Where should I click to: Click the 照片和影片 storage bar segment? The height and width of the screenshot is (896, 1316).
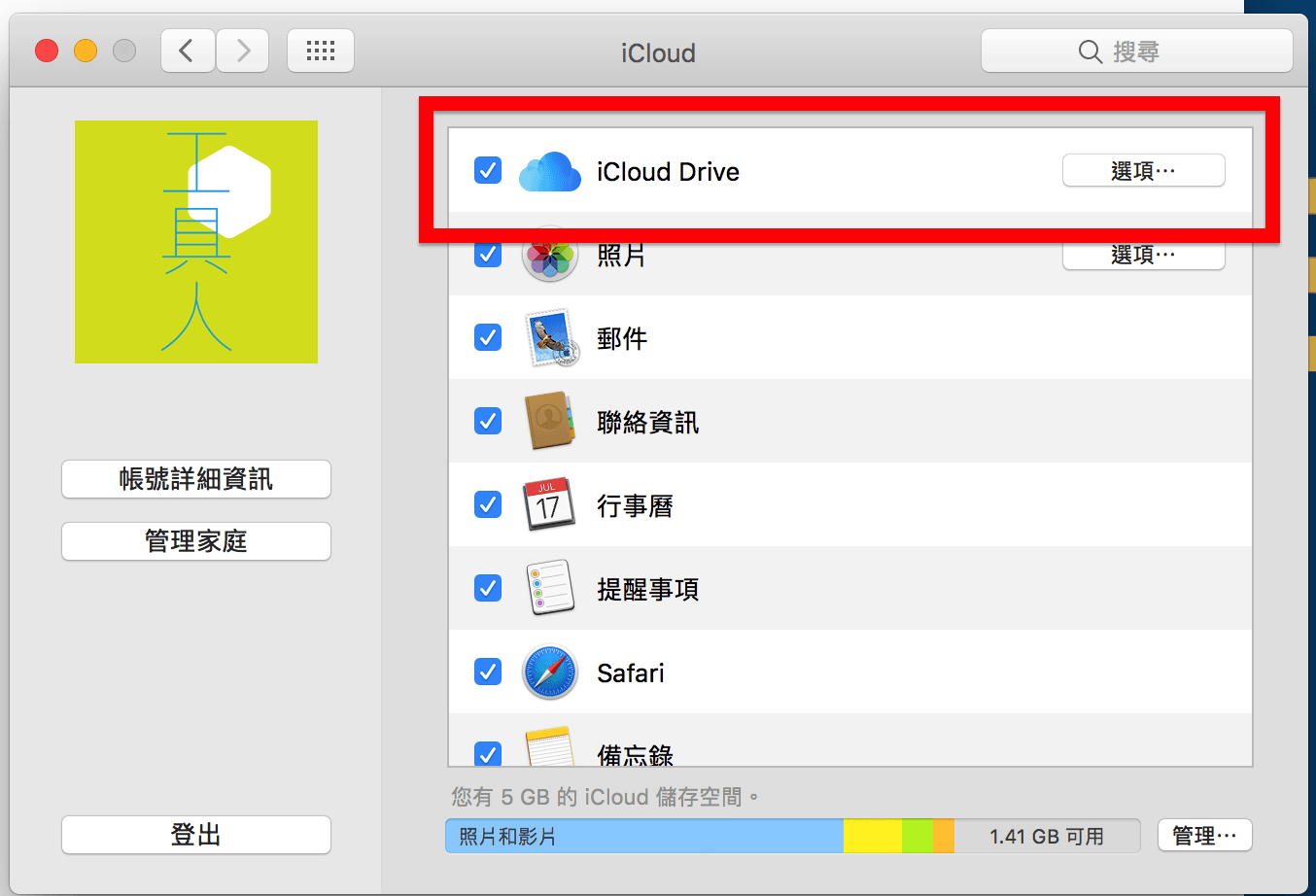pyautogui.click(x=644, y=836)
